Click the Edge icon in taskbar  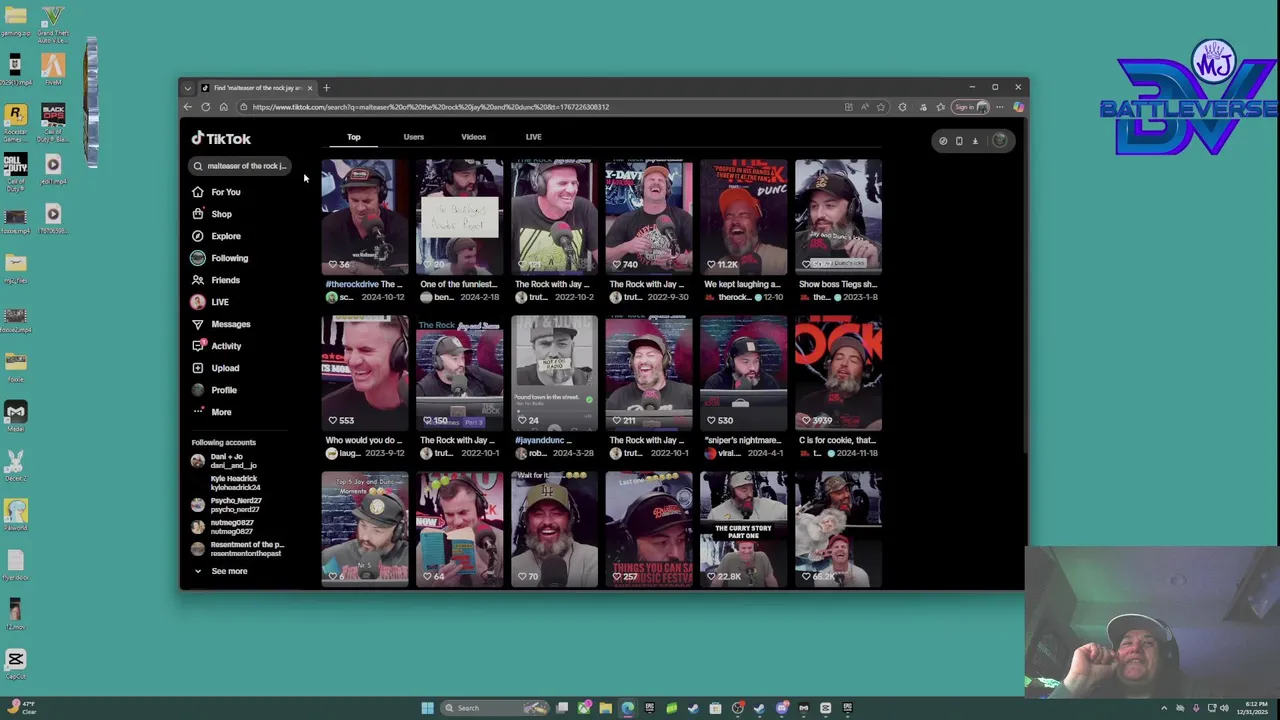(x=627, y=708)
